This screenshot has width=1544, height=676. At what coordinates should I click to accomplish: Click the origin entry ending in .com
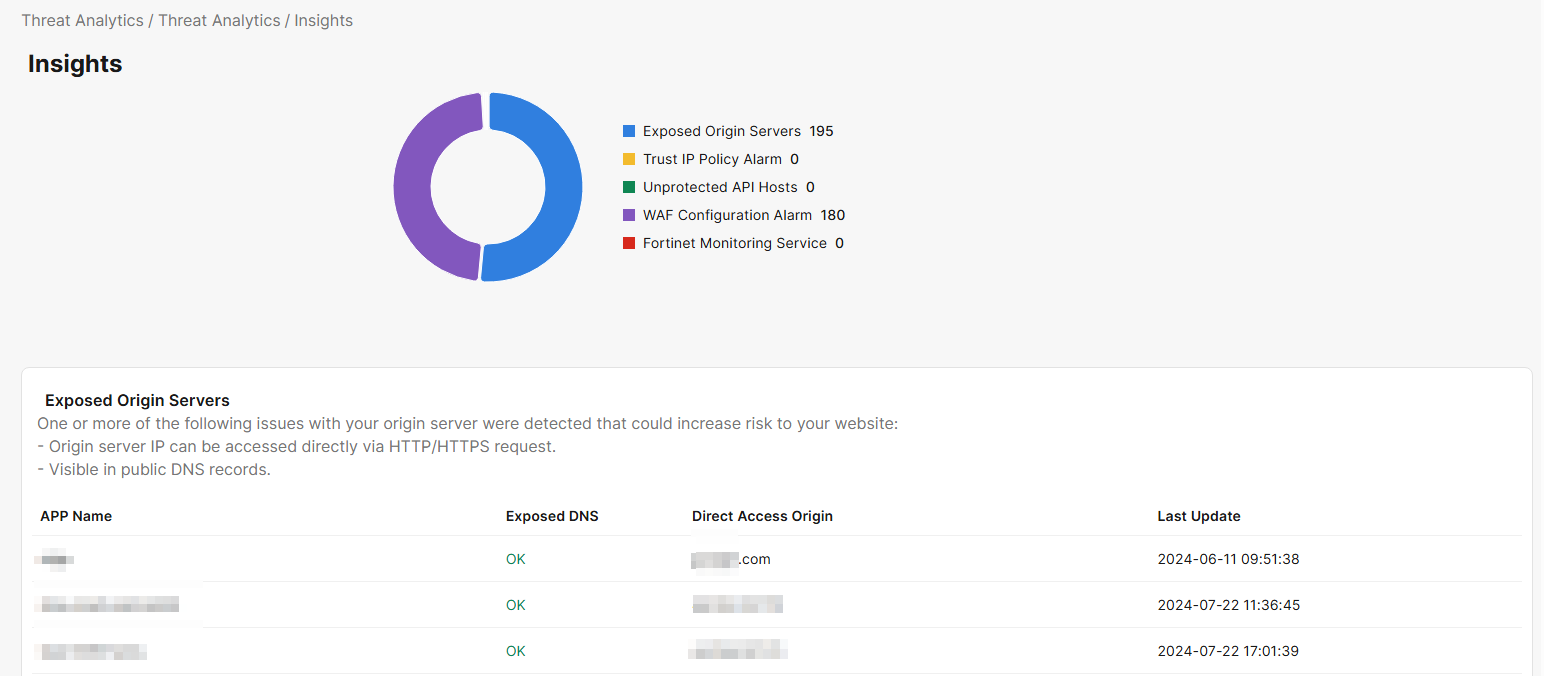pyautogui.click(x=732, y=559)
